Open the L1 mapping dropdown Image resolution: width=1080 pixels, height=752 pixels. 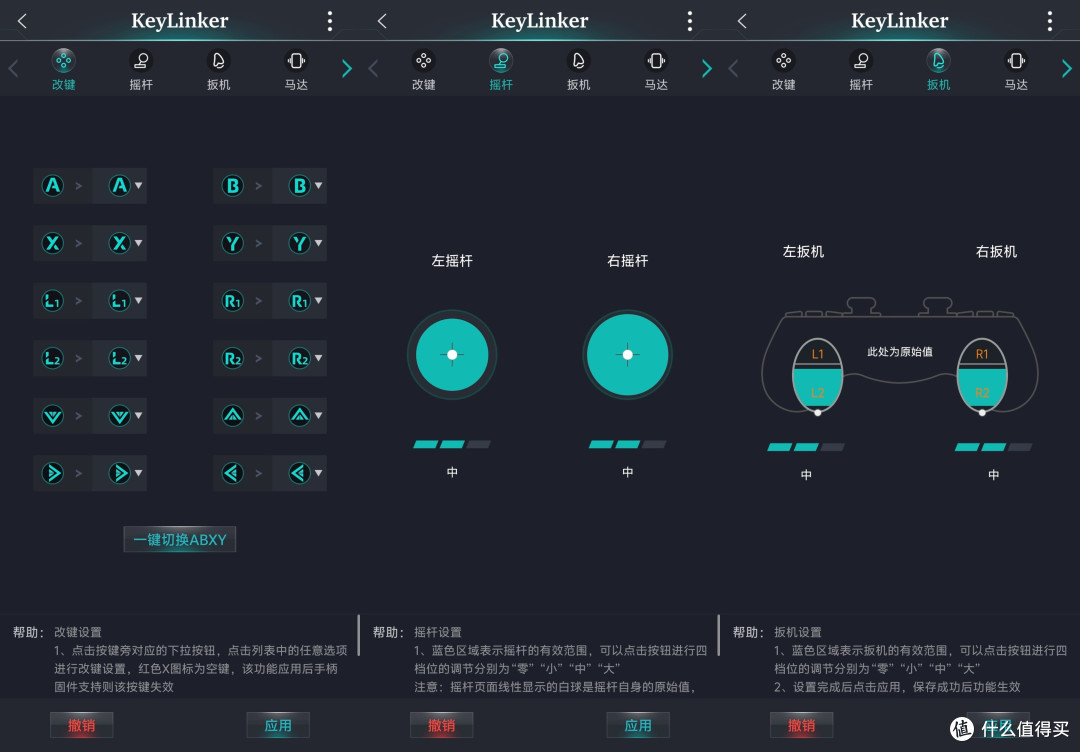(x=119, y=301)
